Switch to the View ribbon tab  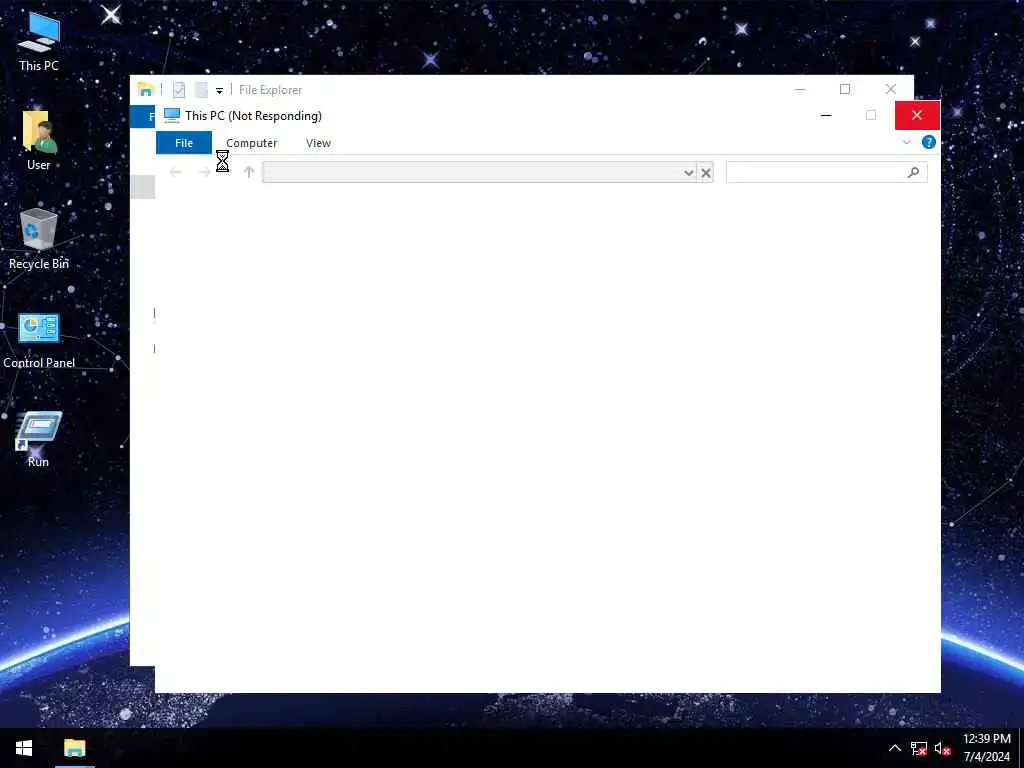(x=318, y=143)
